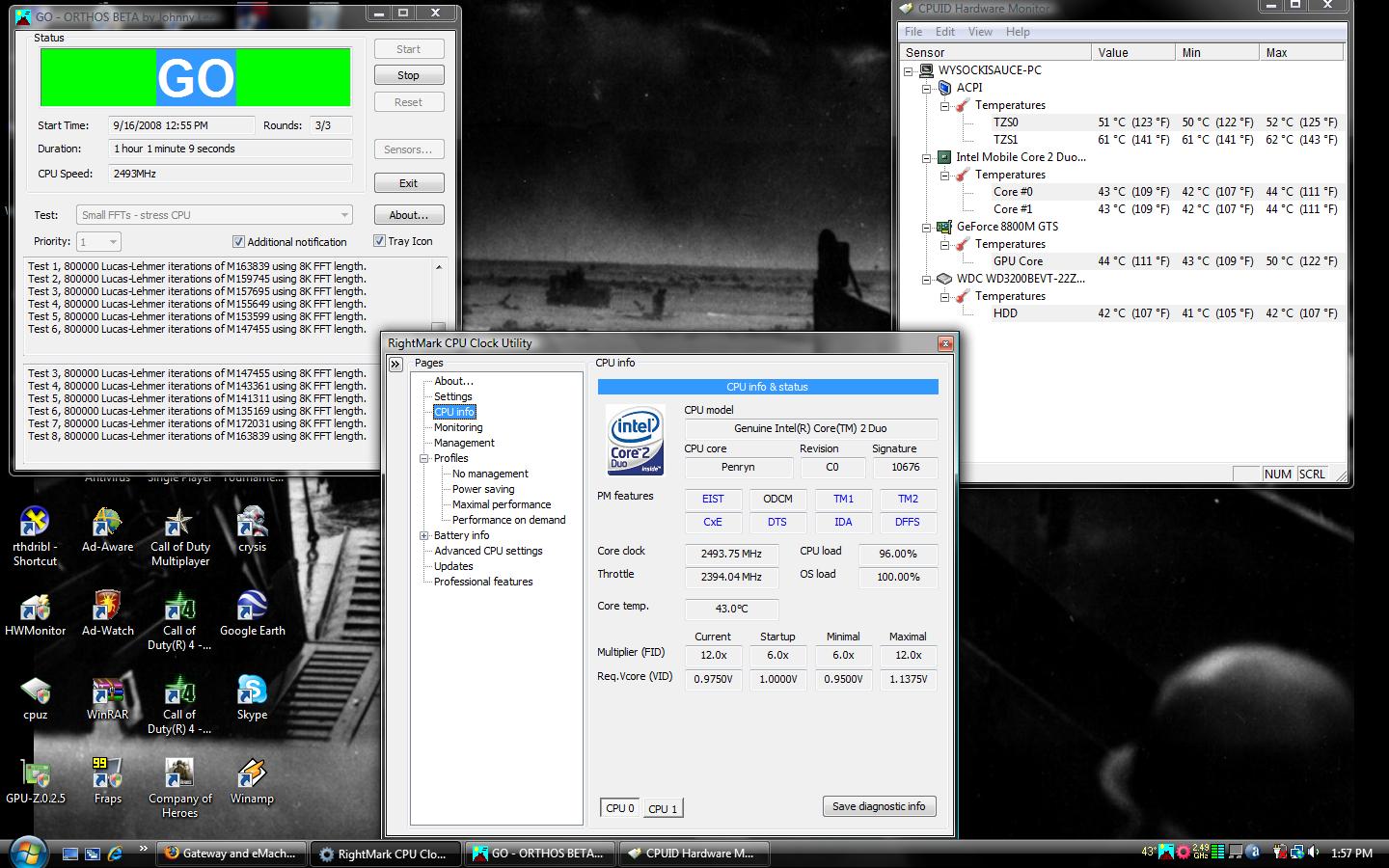Screen dimensions: 1389x868
Task: Click the Switch Between Windows Quick Launch icon
Action: 93,854
